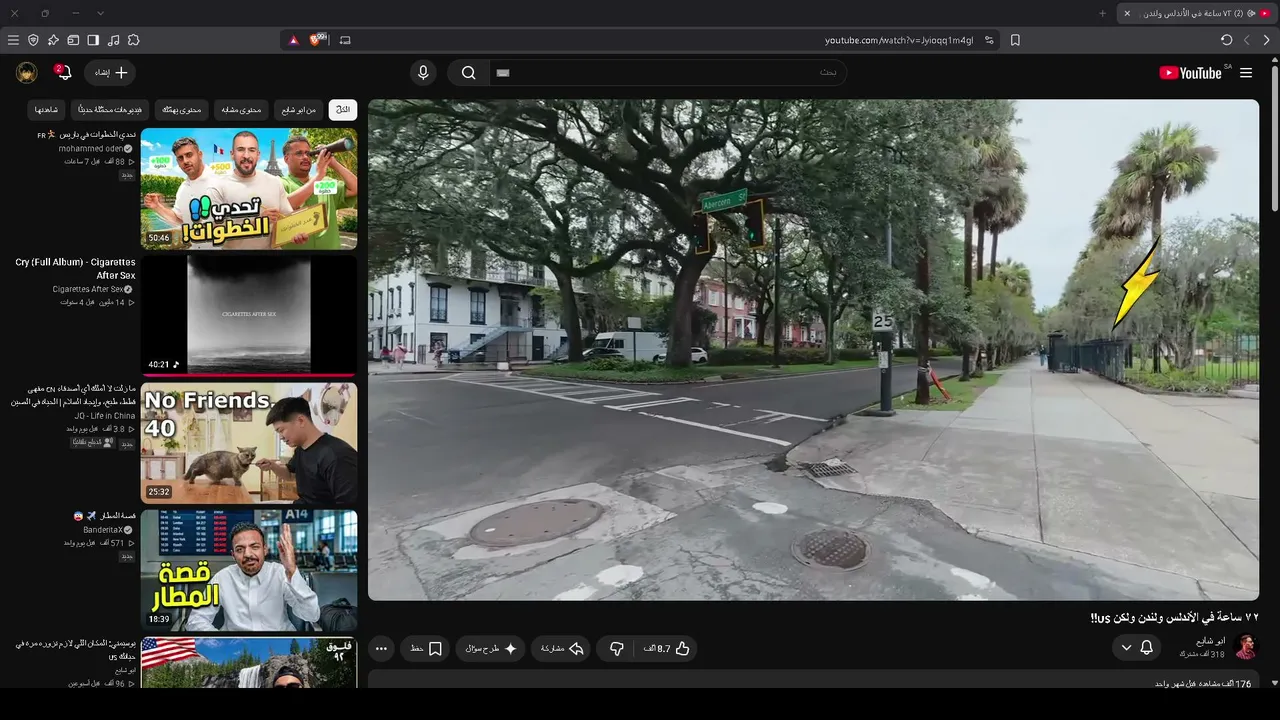Open Brave Shields lion icon

tap(318, 40)
